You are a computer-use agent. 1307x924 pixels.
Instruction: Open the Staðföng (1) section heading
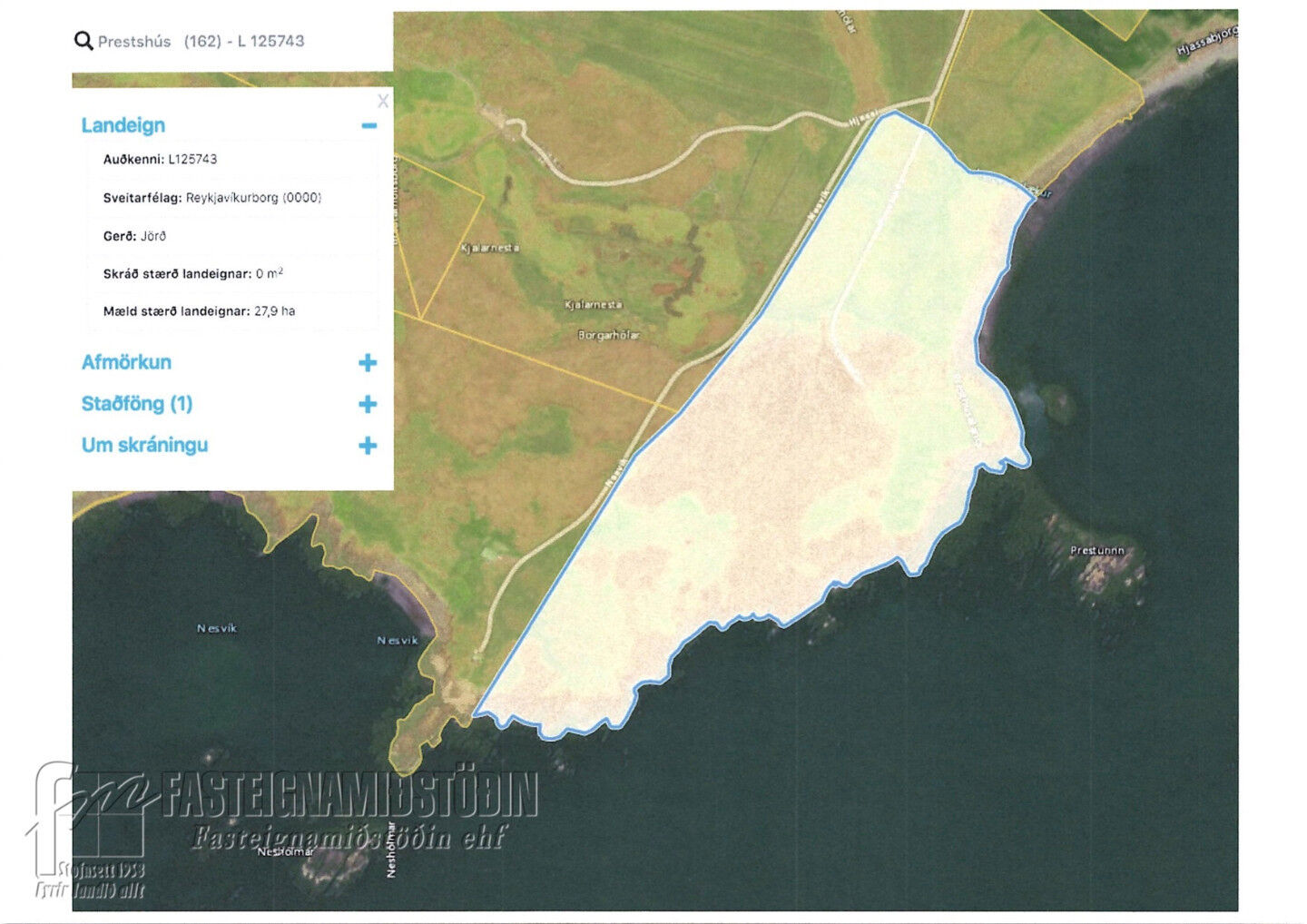tap(137, 404)
